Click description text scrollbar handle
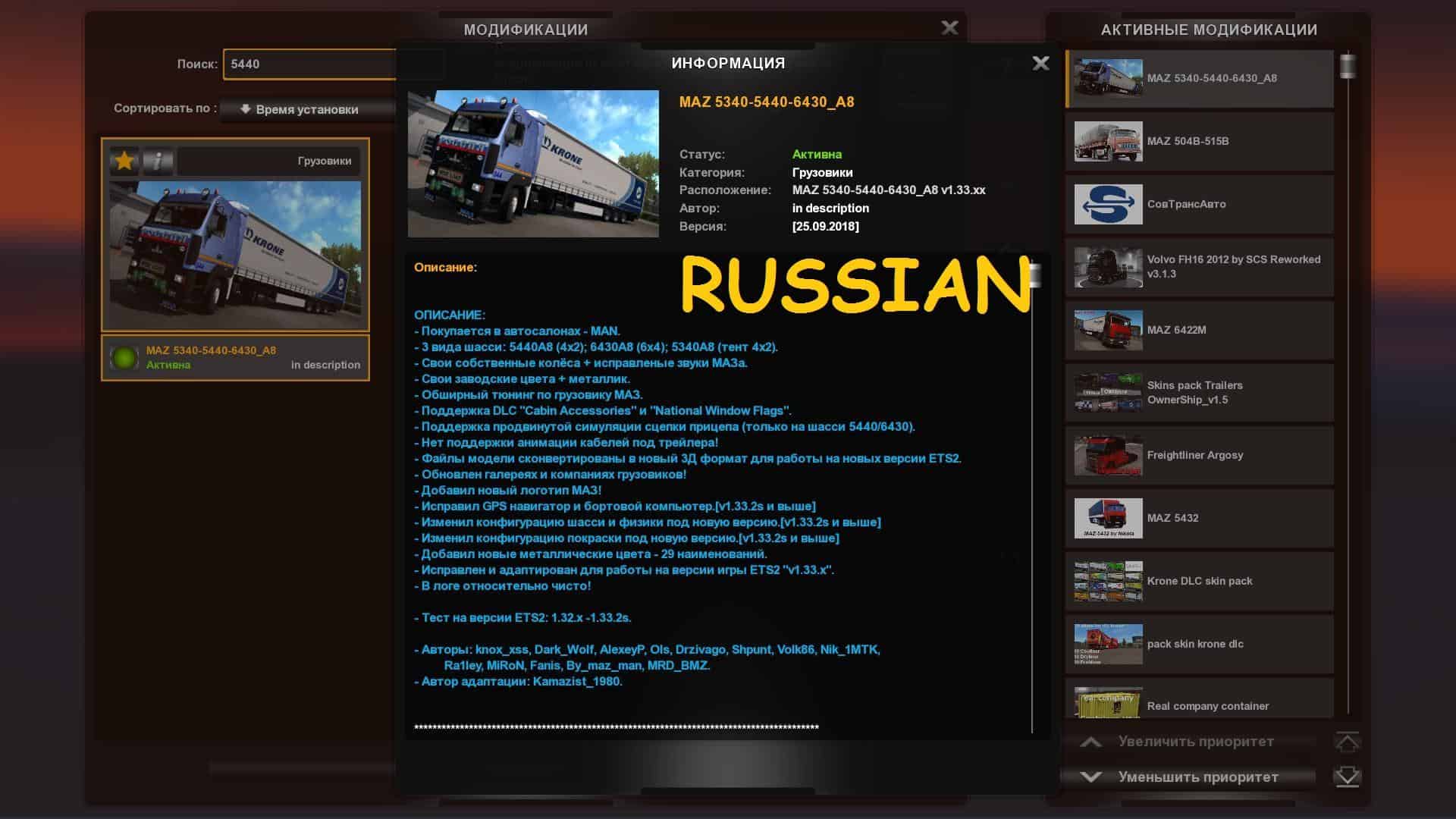 (x=1034, y=275)
